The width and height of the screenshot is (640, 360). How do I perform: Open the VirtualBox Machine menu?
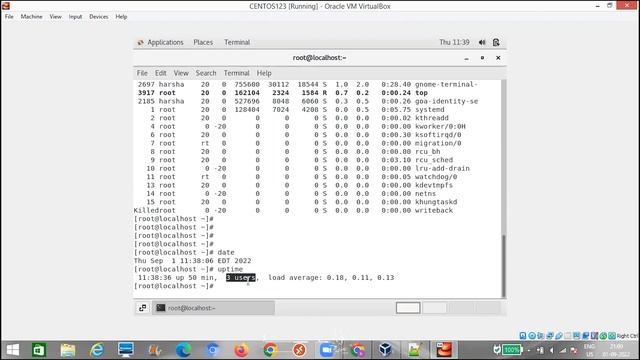(x=31, y=17)
